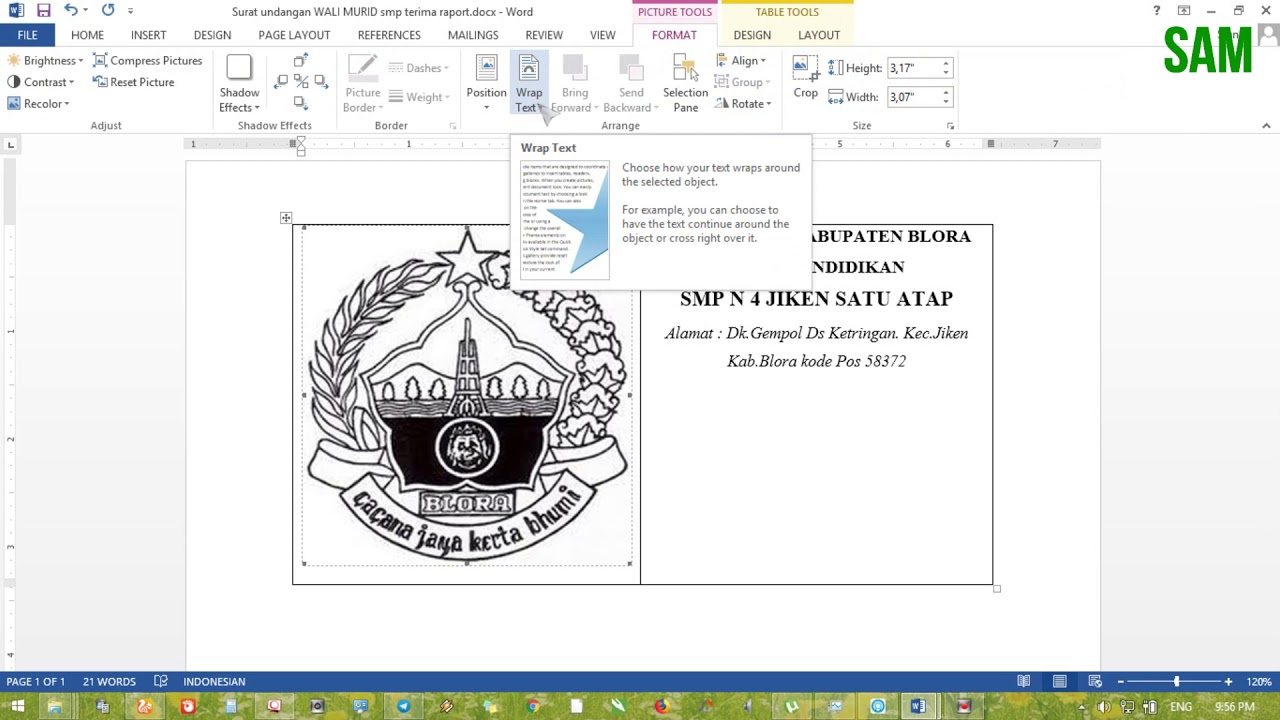This screenshot has height=720, width=1280.
Task: Click the ruler tab selector button
Action: pyautogui.click(x=11, y=145)
